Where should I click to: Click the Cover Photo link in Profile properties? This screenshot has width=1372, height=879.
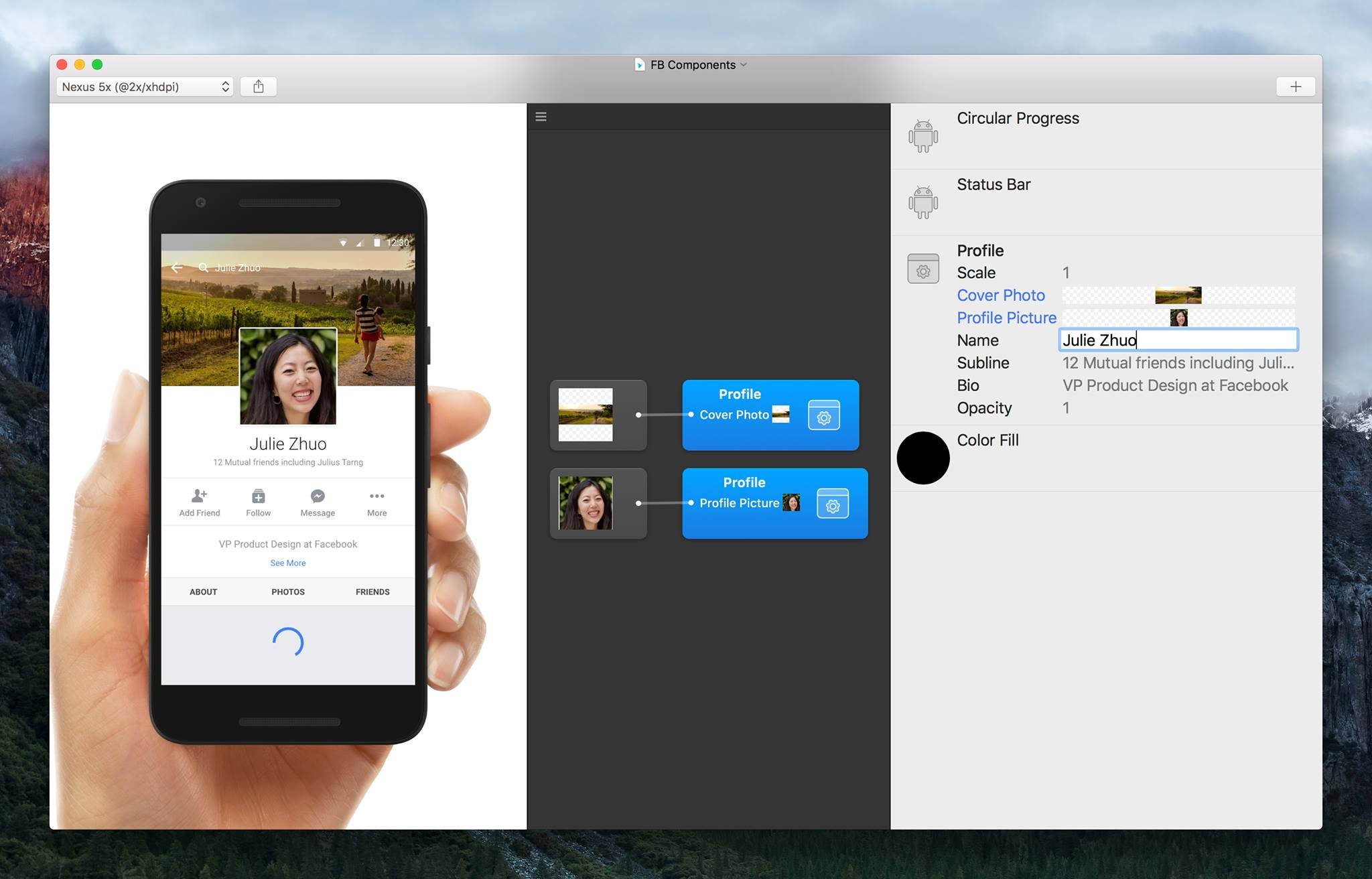click(x=1001, y=295)
